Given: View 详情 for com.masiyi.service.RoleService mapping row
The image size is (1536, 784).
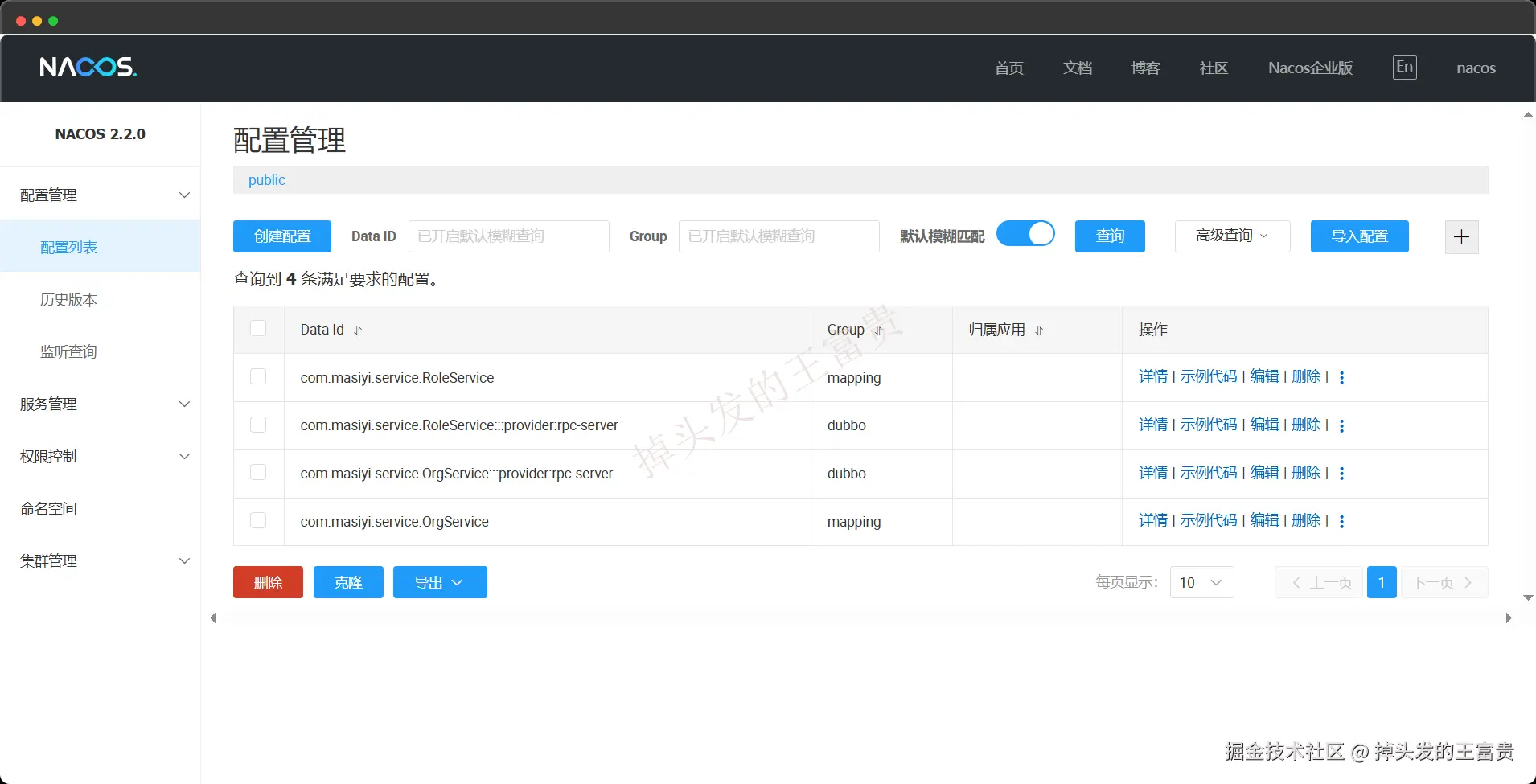Looking at the screenshot, I should [1152, 376].
